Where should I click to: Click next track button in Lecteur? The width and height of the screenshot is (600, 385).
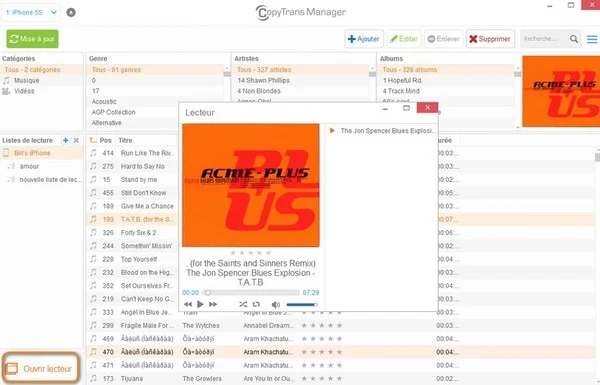click(213, 305)
